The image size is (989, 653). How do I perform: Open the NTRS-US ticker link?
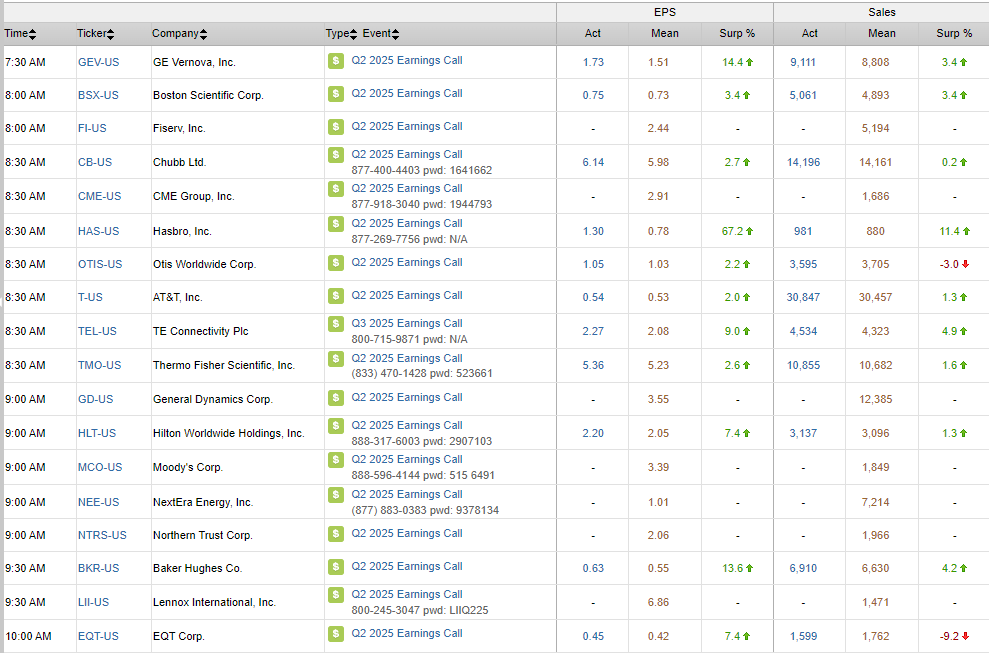click(102, 535)
